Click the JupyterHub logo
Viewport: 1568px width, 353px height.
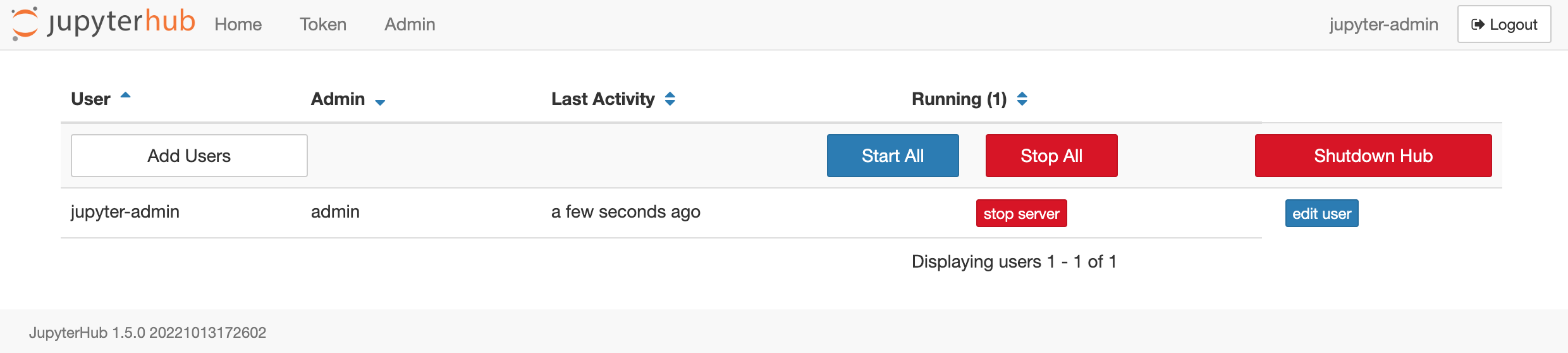click(x=103, y=23)
